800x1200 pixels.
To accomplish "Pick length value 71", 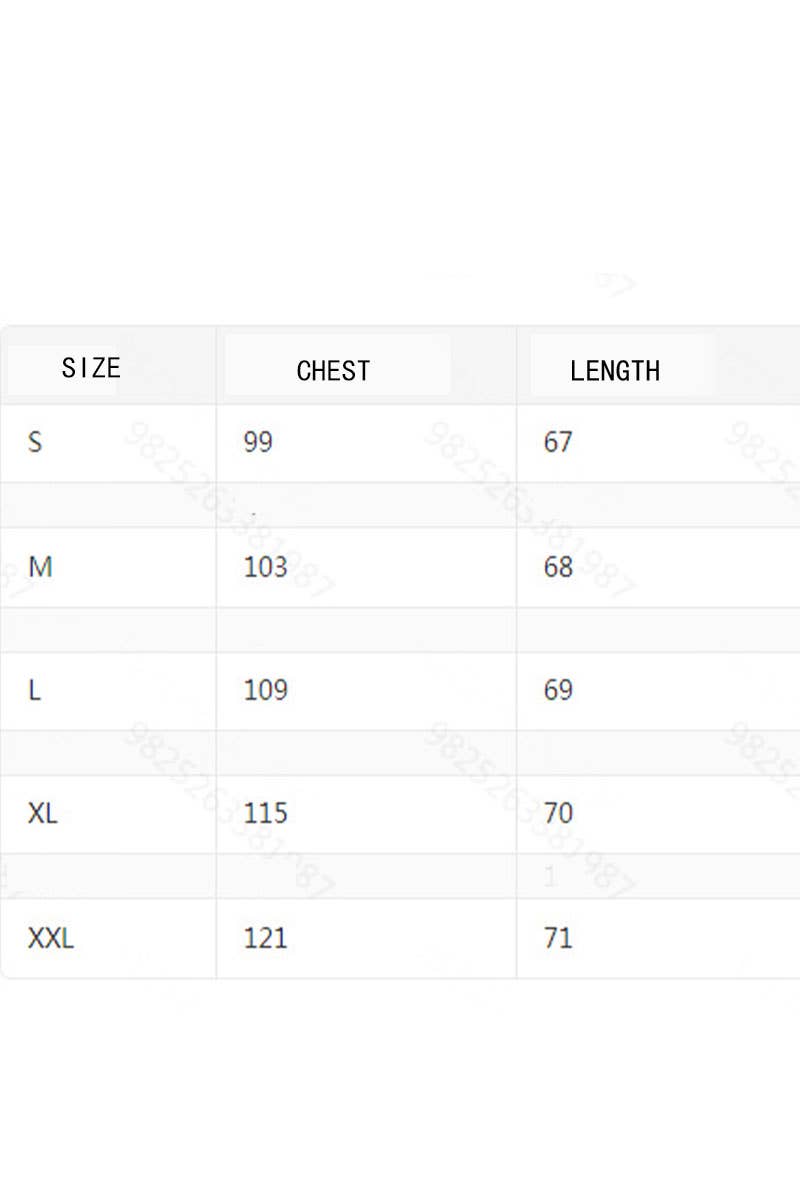I will click(558, 938).
